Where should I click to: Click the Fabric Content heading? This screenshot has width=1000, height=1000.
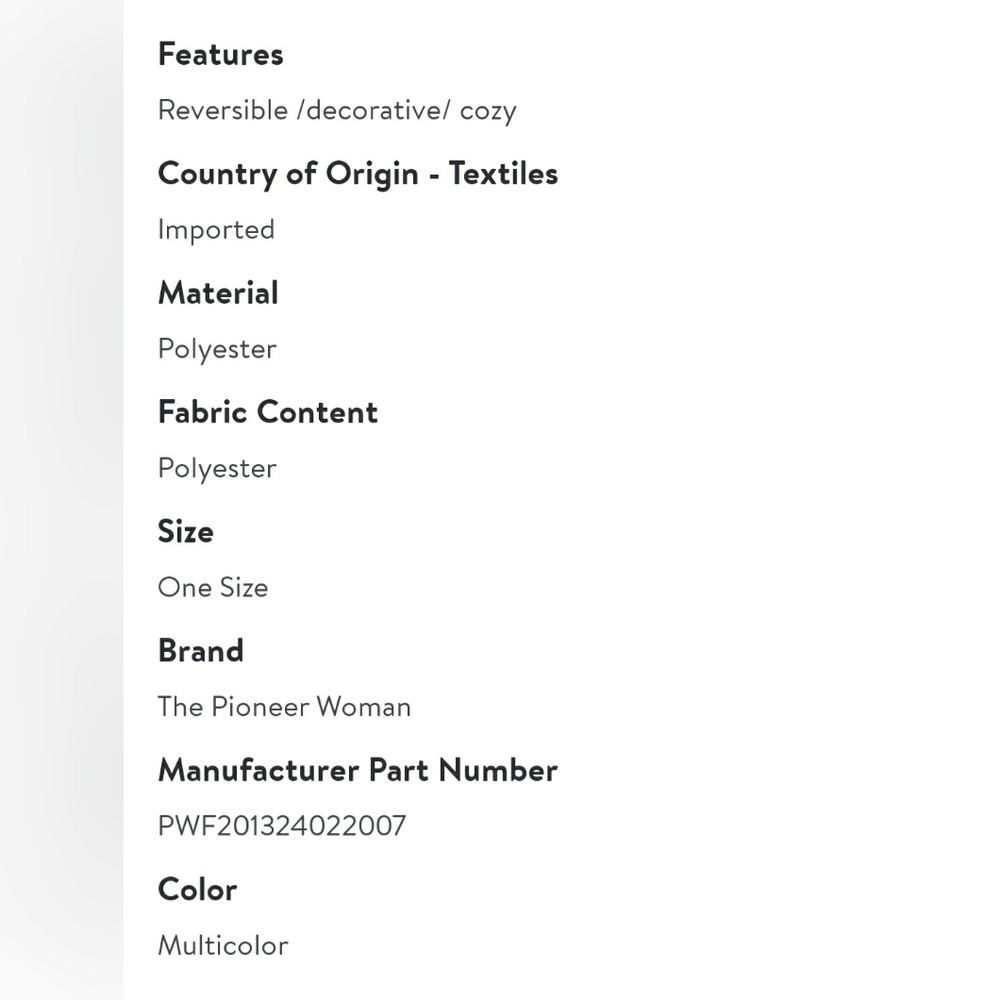click(x=268, y=412)
